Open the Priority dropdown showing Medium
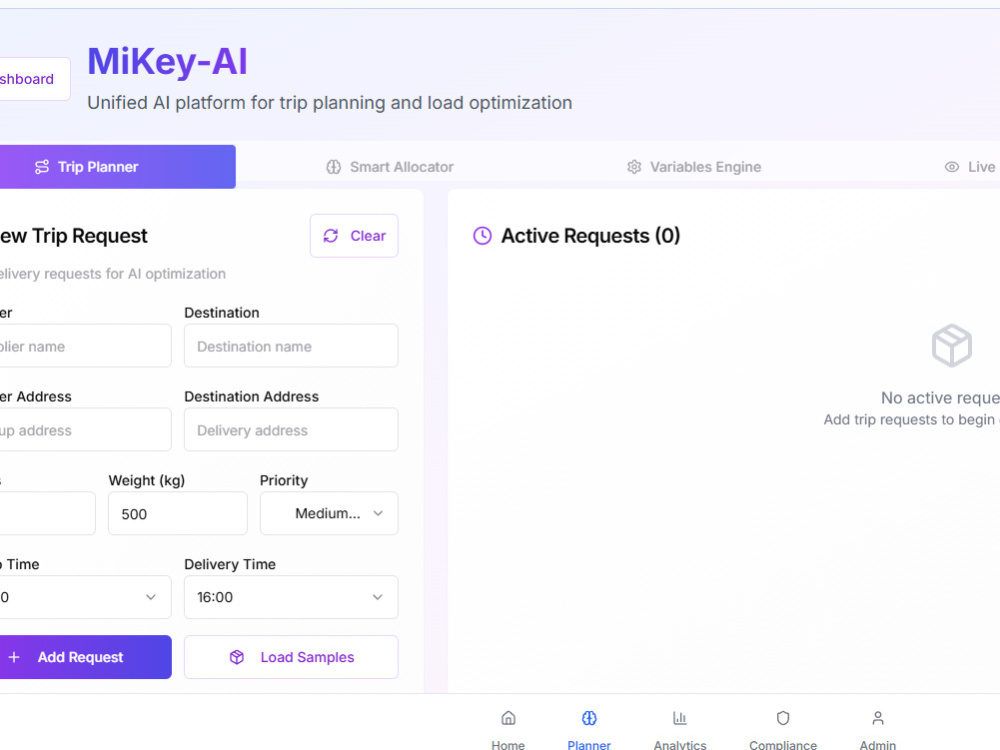 329,513
